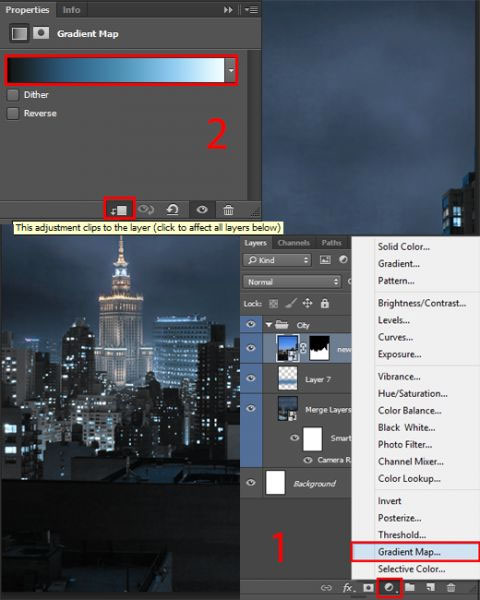Add a layer mask icon
The width and height of the screenshot is (480, 600).
pos(368,587)
